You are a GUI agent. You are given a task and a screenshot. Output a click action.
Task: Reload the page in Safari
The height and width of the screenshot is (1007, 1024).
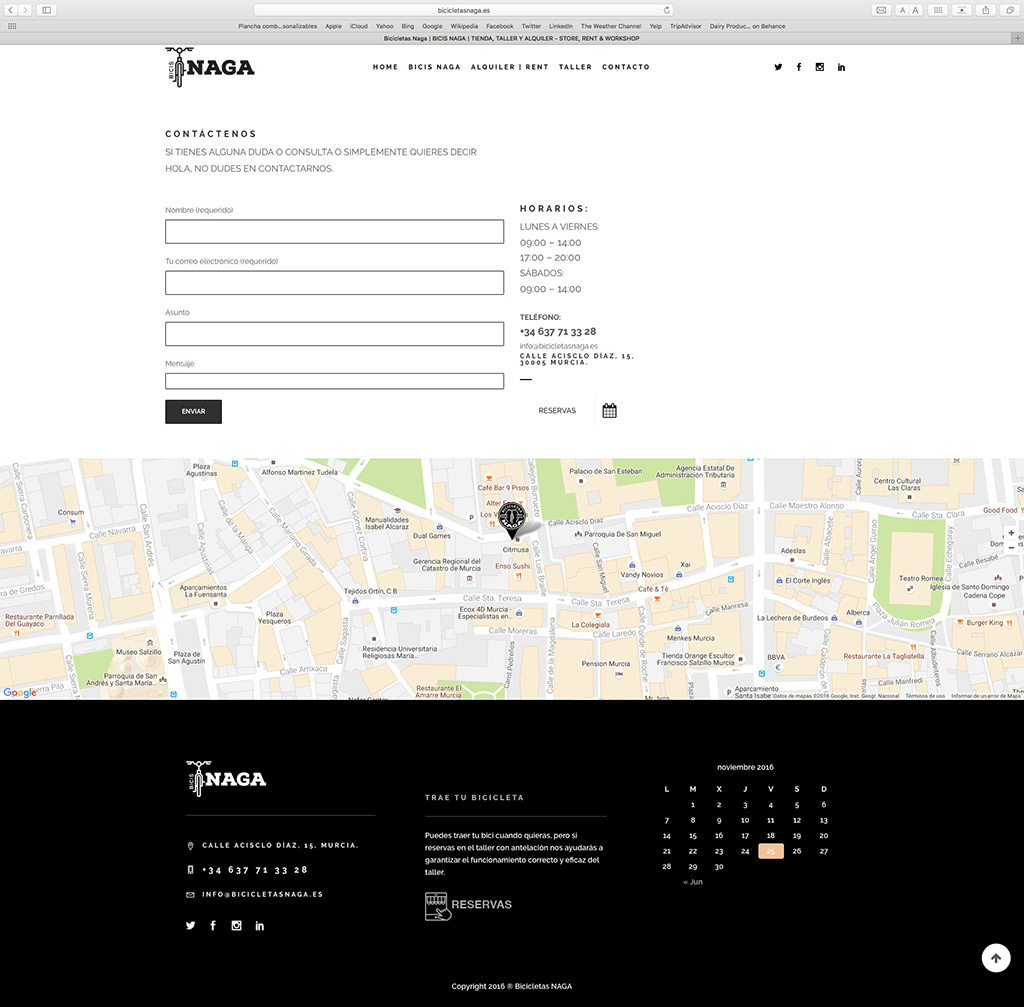click(667, 10)
